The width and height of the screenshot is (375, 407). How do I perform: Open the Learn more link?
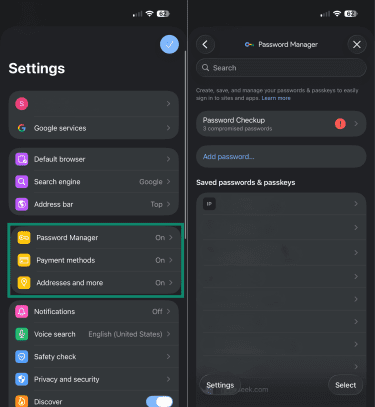[x=276, y=98]
